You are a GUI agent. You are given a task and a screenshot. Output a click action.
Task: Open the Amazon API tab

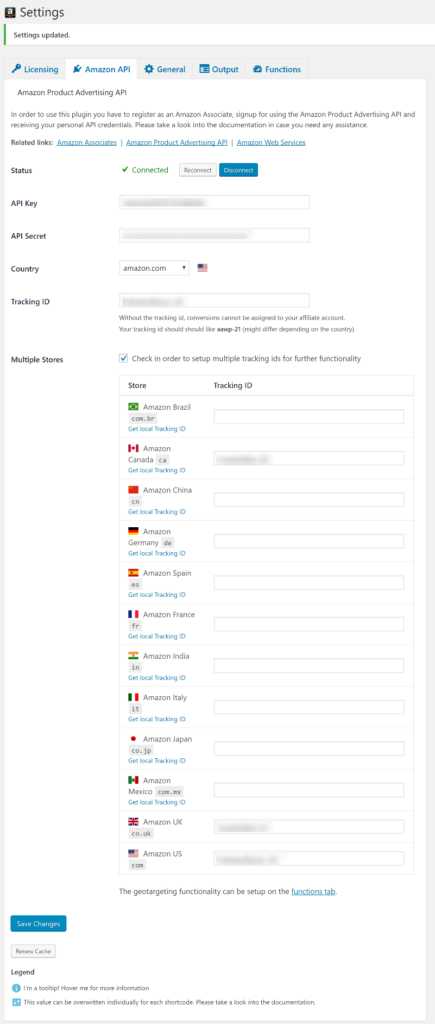point(101,69)
